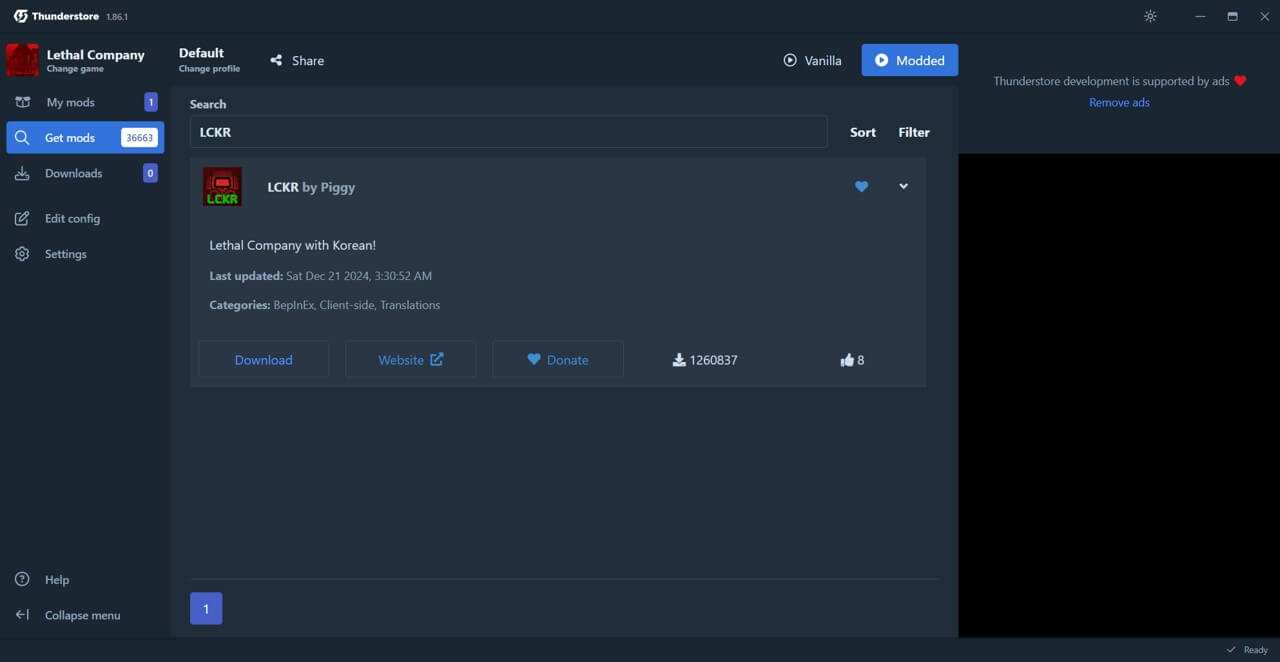The height and width of the screenshot is (662, 1280).
Task: Click the external link icon beside Website
Action: coord(437,359)
